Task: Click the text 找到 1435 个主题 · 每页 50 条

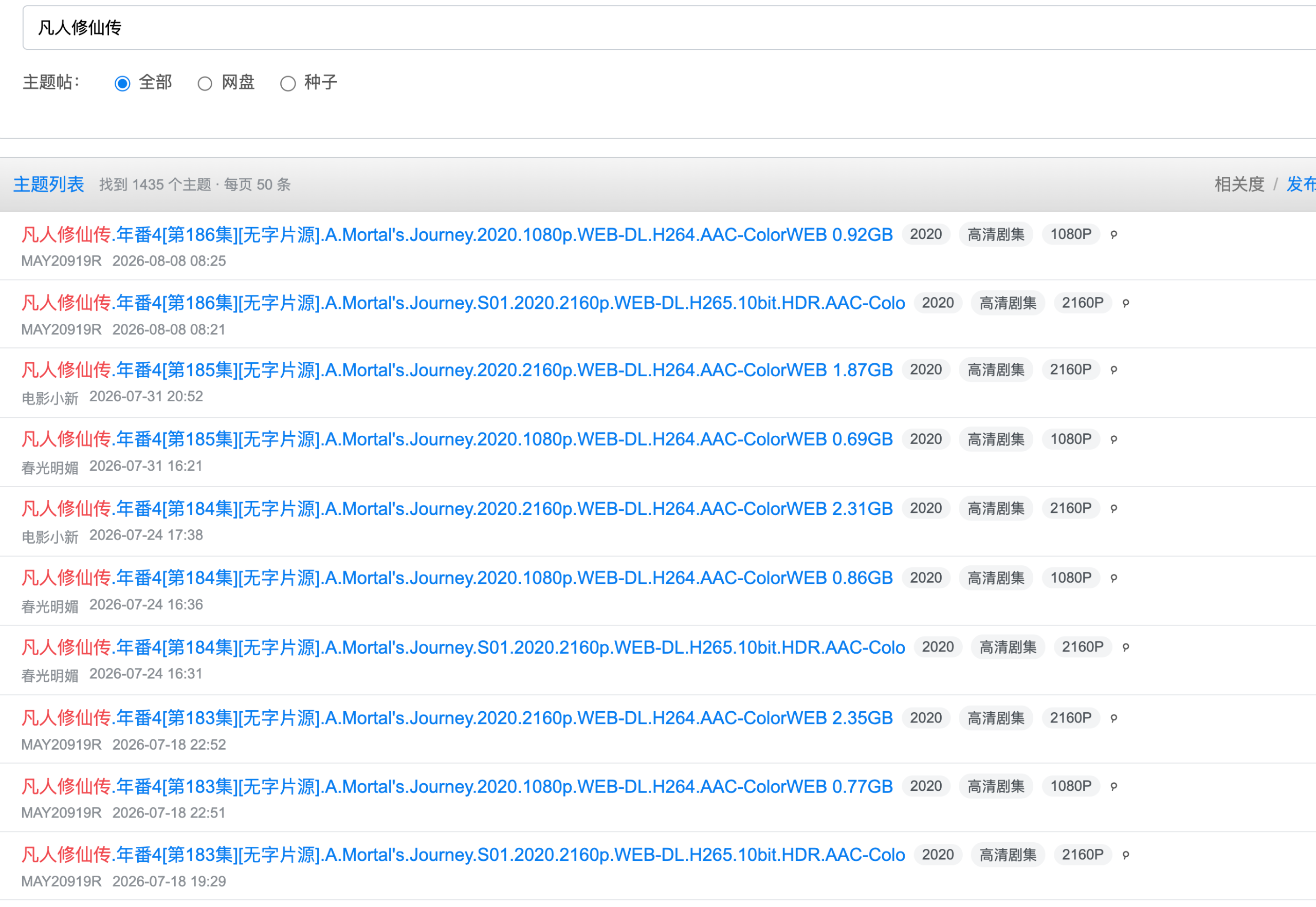Action: 195,184
